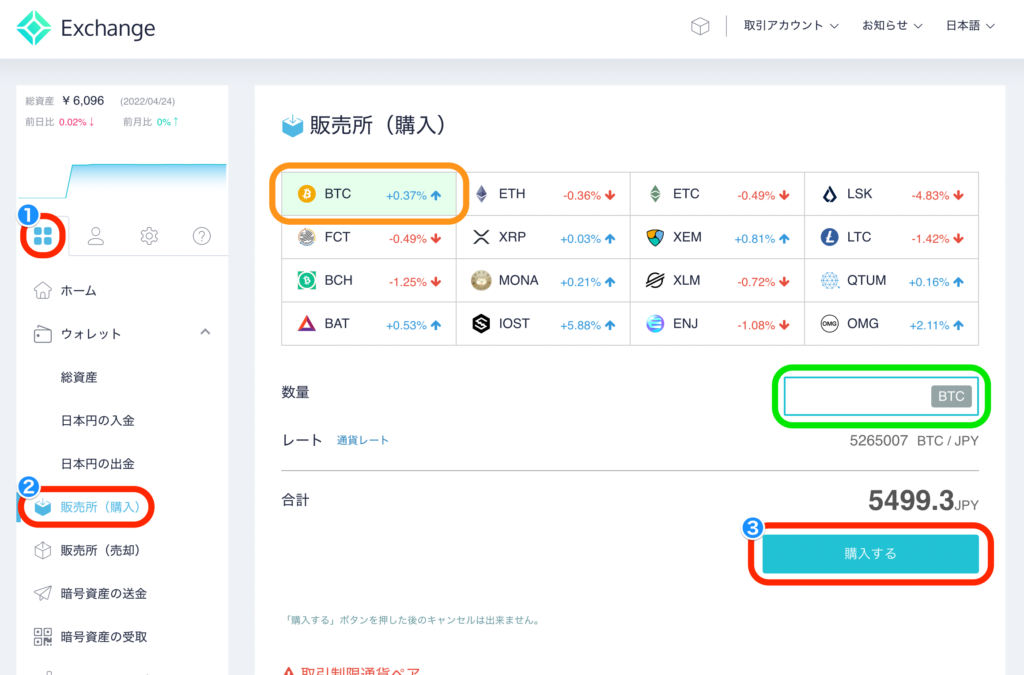Open the cube icon in header
The width and height of the screenshot is (1024, 675).
(x=700, y=26)
